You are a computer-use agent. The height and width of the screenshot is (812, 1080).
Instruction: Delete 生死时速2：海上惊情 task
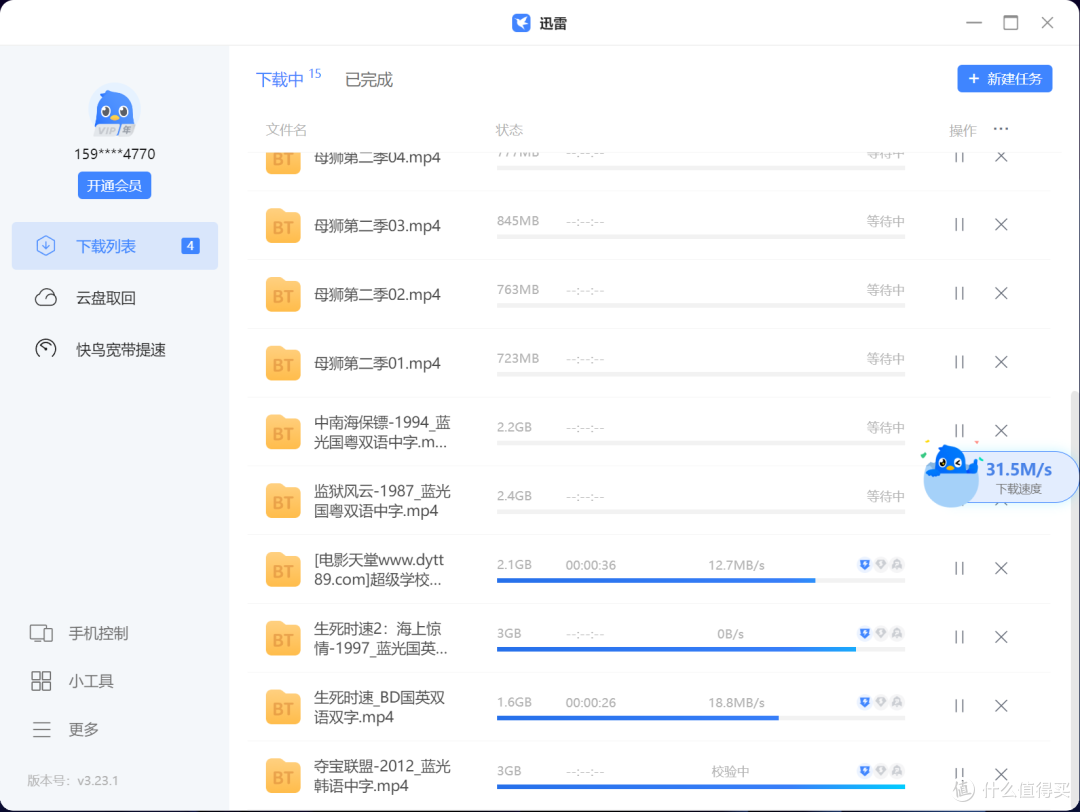(x=1001, y=637)
